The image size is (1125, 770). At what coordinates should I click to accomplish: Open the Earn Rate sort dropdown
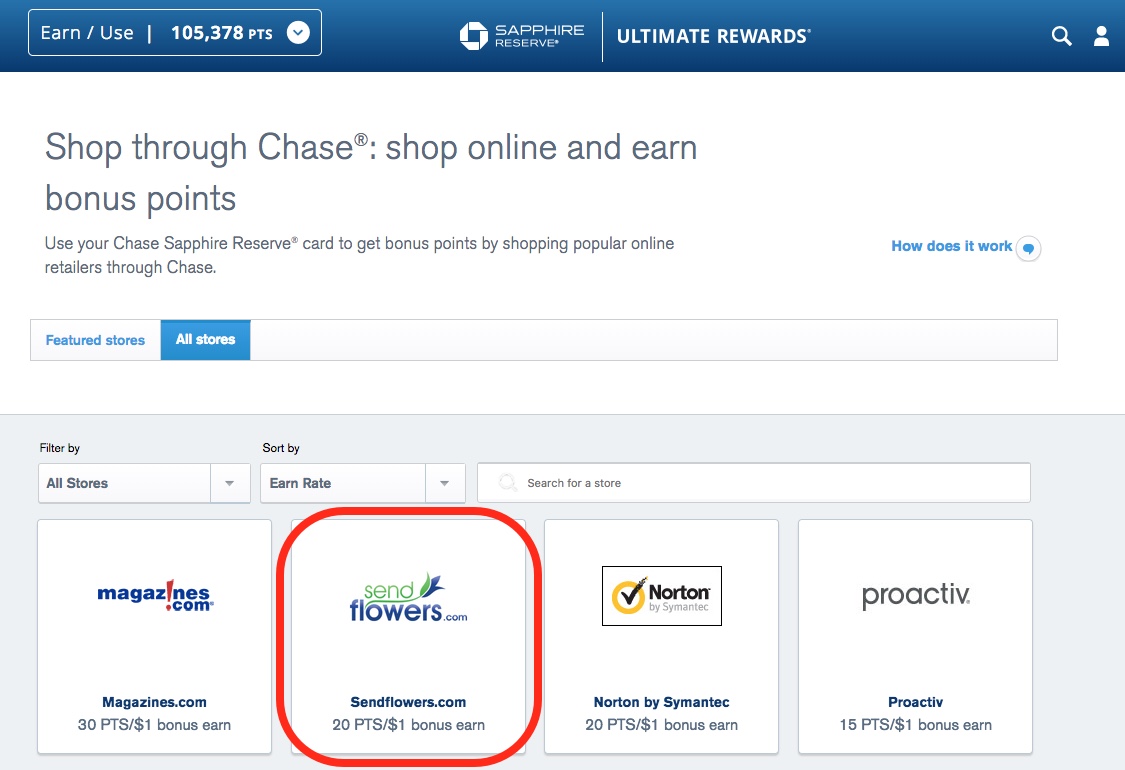click(x=363, y=483)
